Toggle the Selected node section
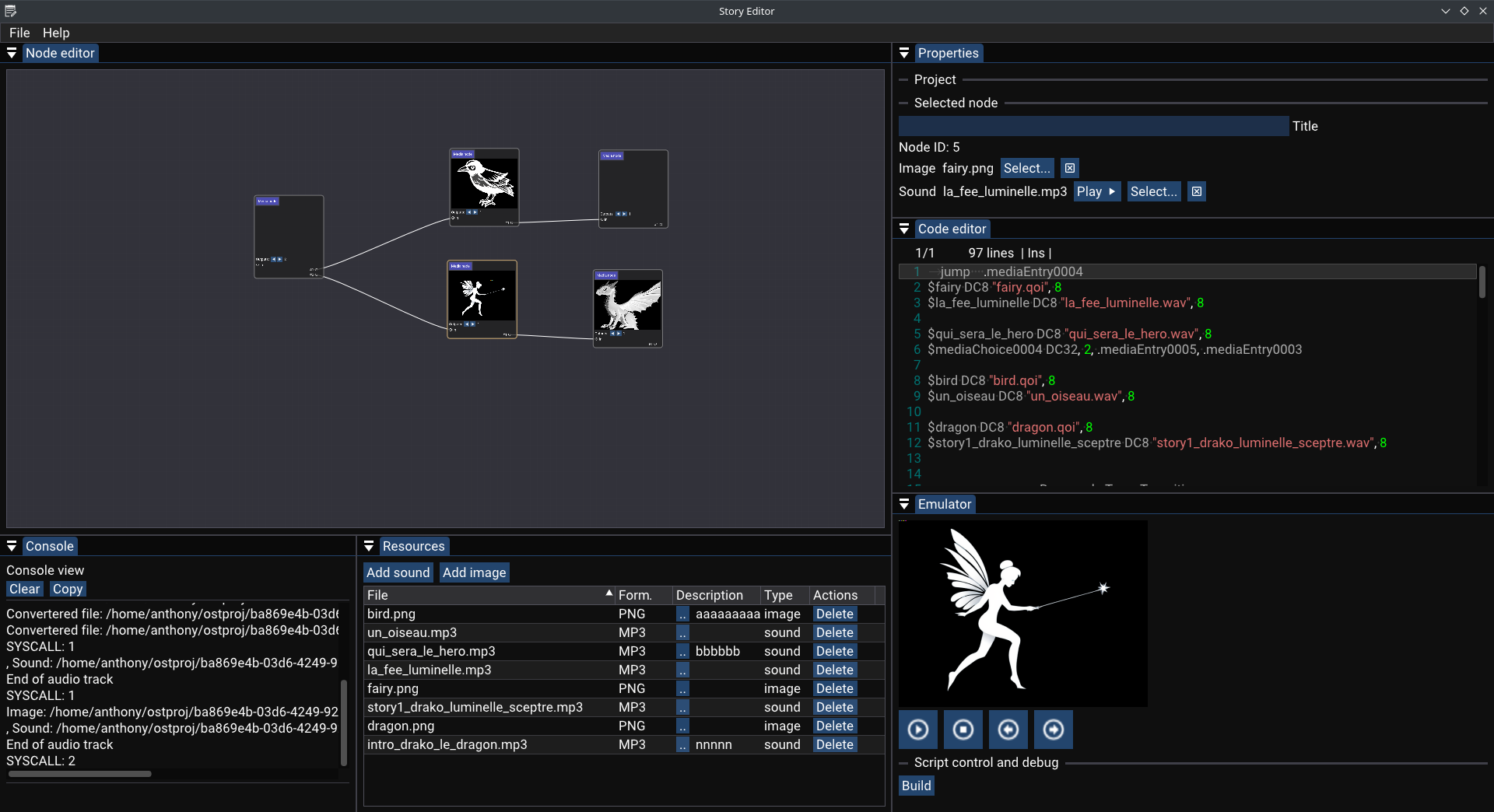The width and height of the screenshot is (1494, 812). [955, 103]
